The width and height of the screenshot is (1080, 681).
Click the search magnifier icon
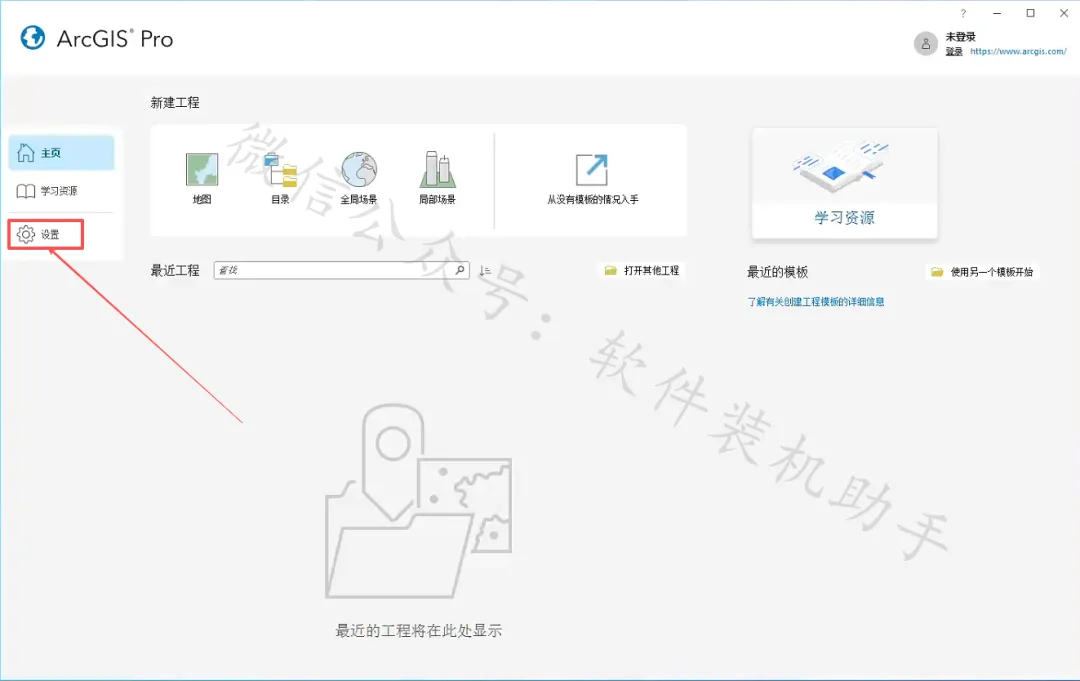tap(460, 271)
